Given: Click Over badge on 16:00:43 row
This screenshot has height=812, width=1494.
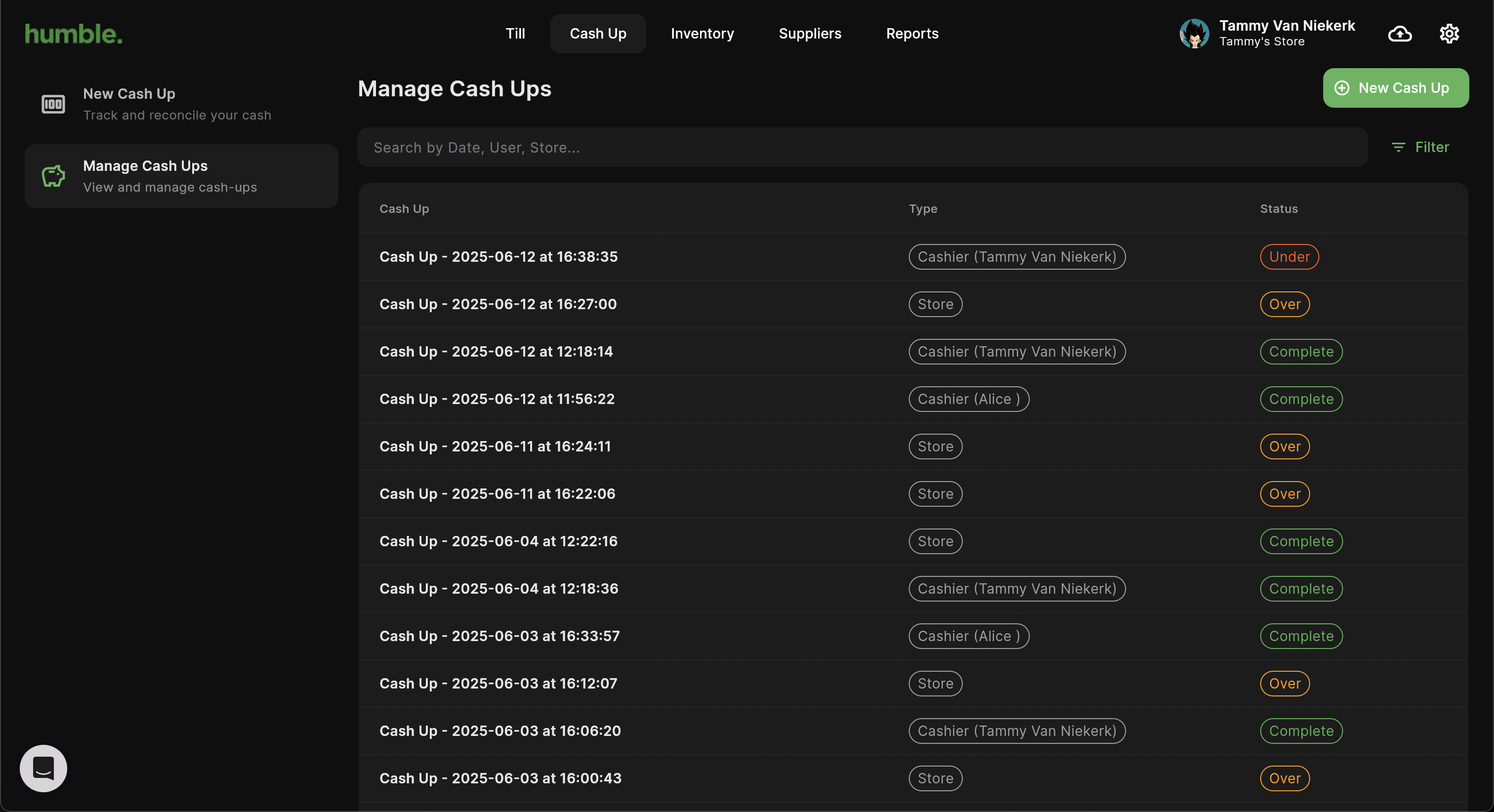Looking at the screenshot, I should click(1284, 778).
